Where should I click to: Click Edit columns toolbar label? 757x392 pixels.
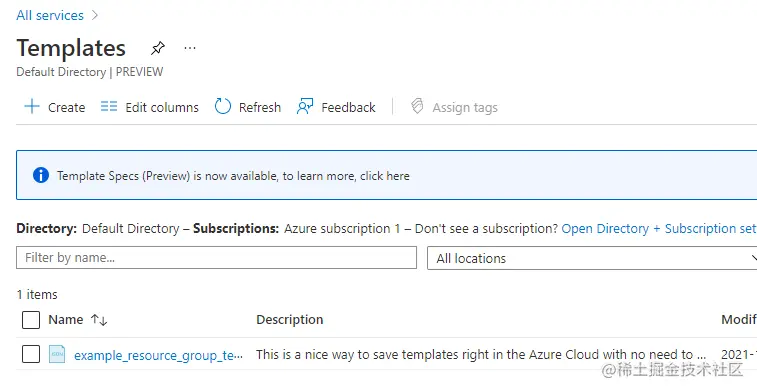pyautogui.click(x=162, y=107)
